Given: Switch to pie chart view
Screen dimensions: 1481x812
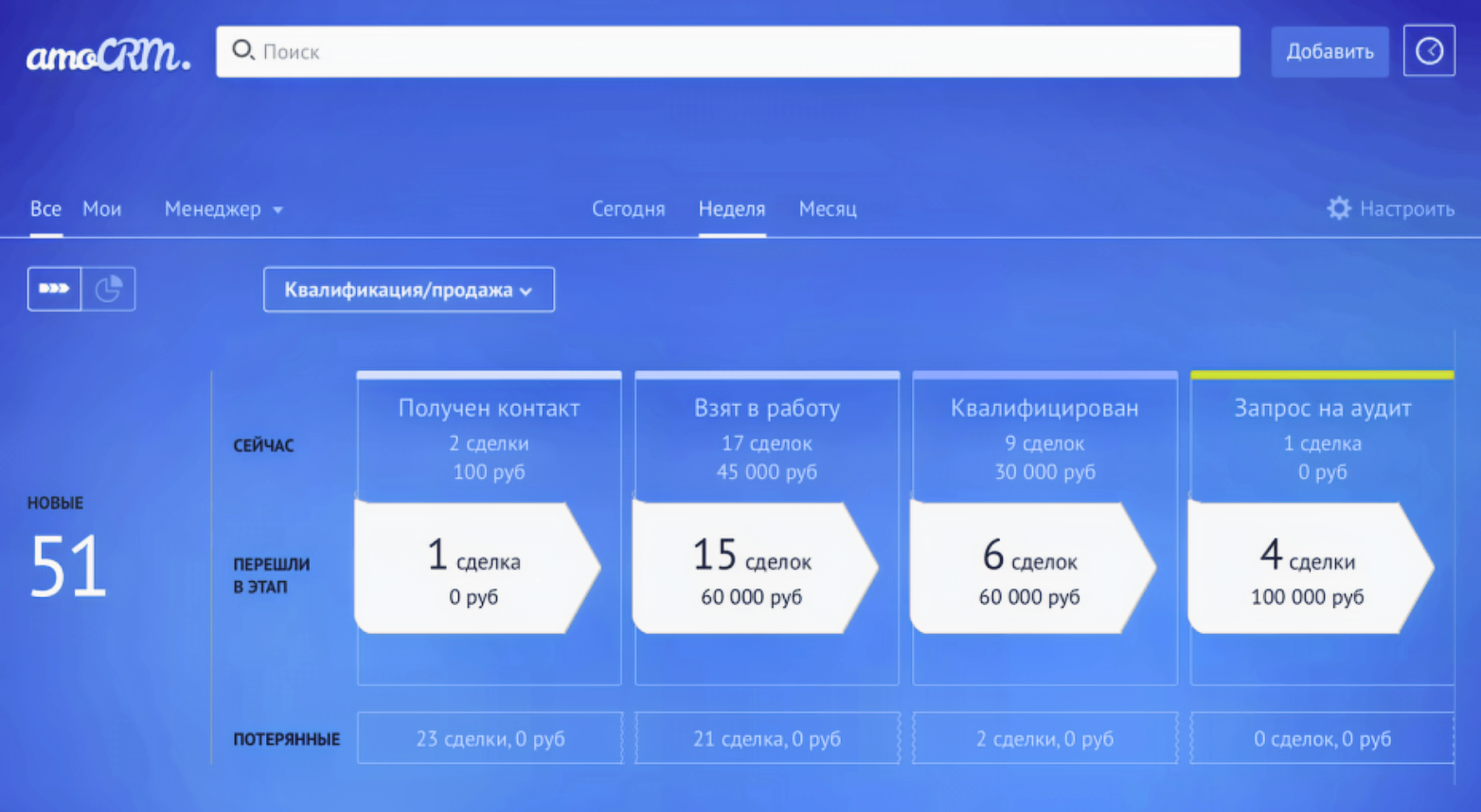Looking at the screenshot, I should 108,289.
